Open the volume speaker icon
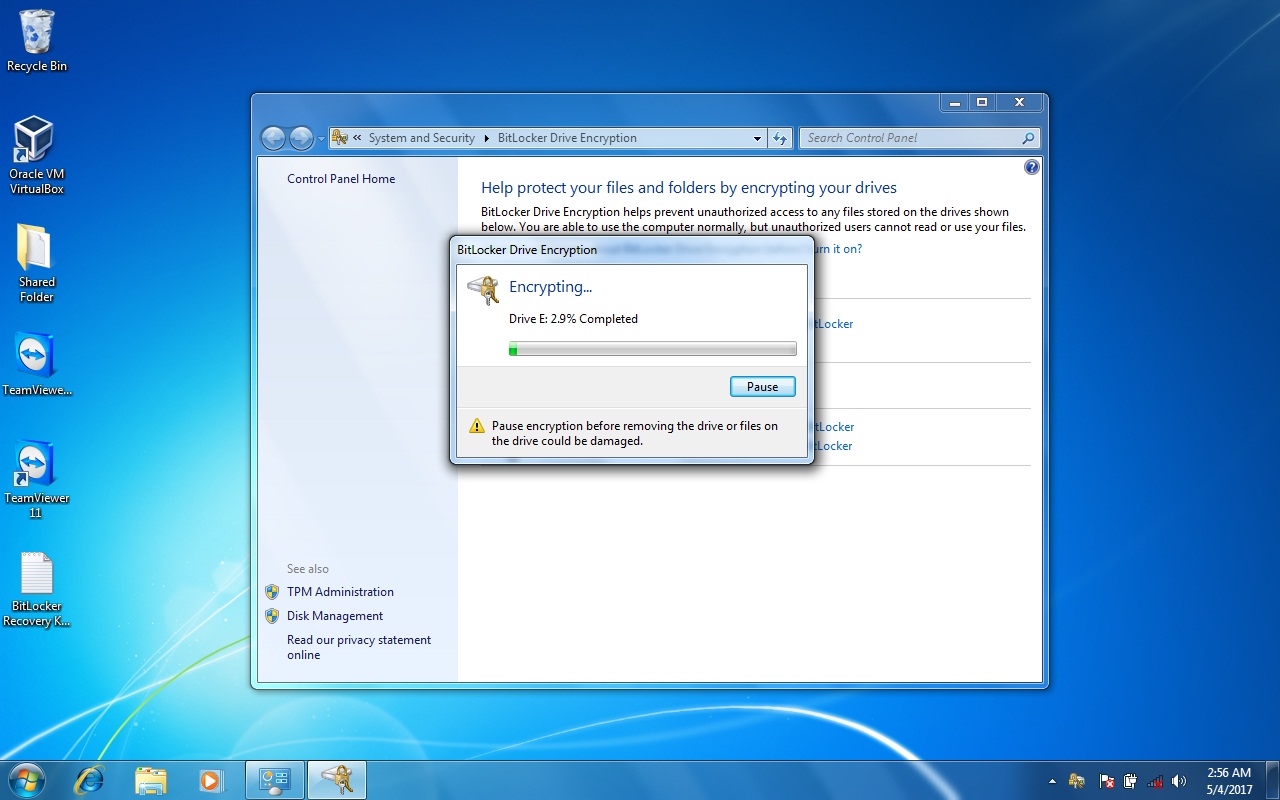The height and width of the screenshot is (800, 1280). point(1179,781)
